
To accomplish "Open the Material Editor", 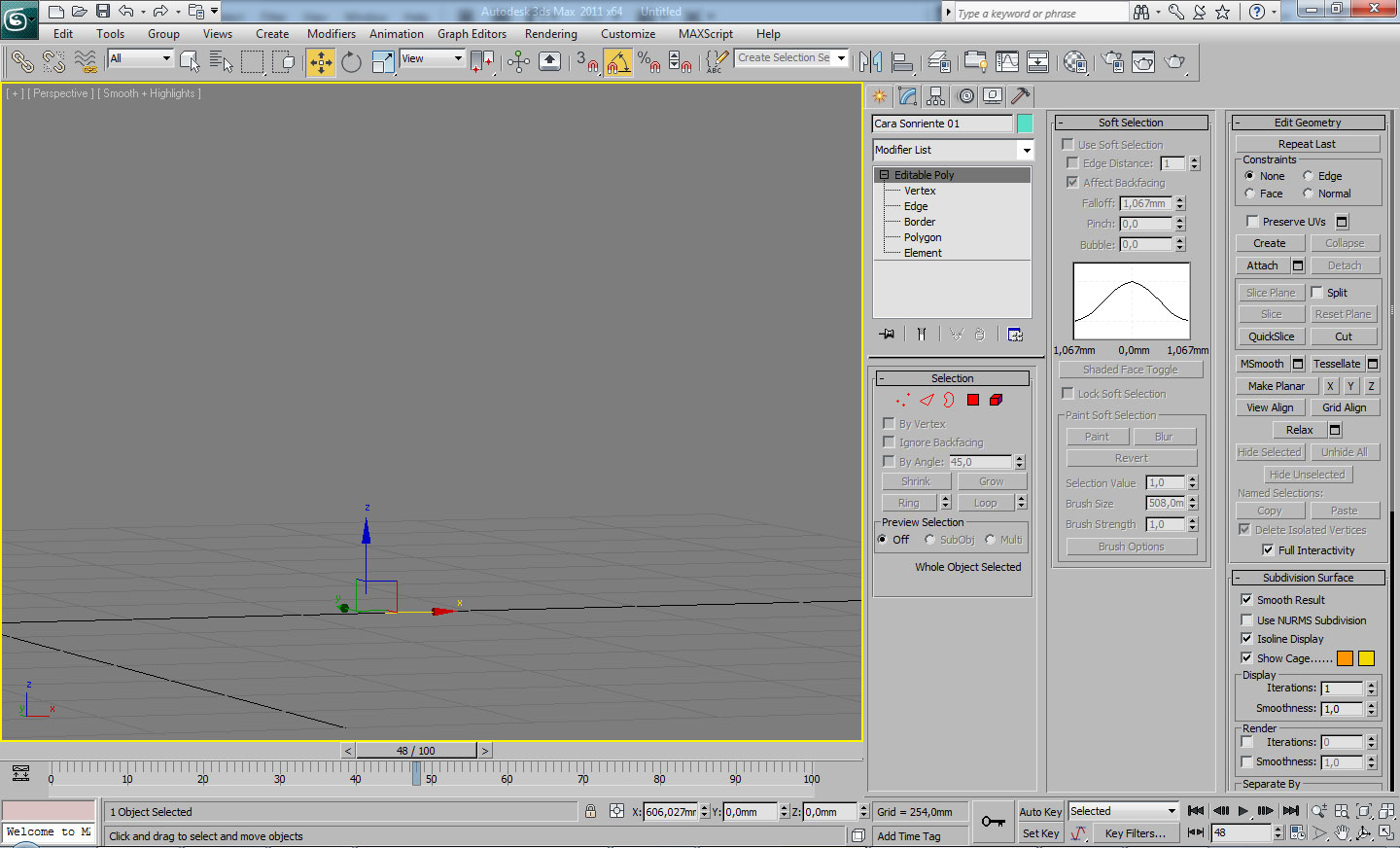I will click(1074, 62).
